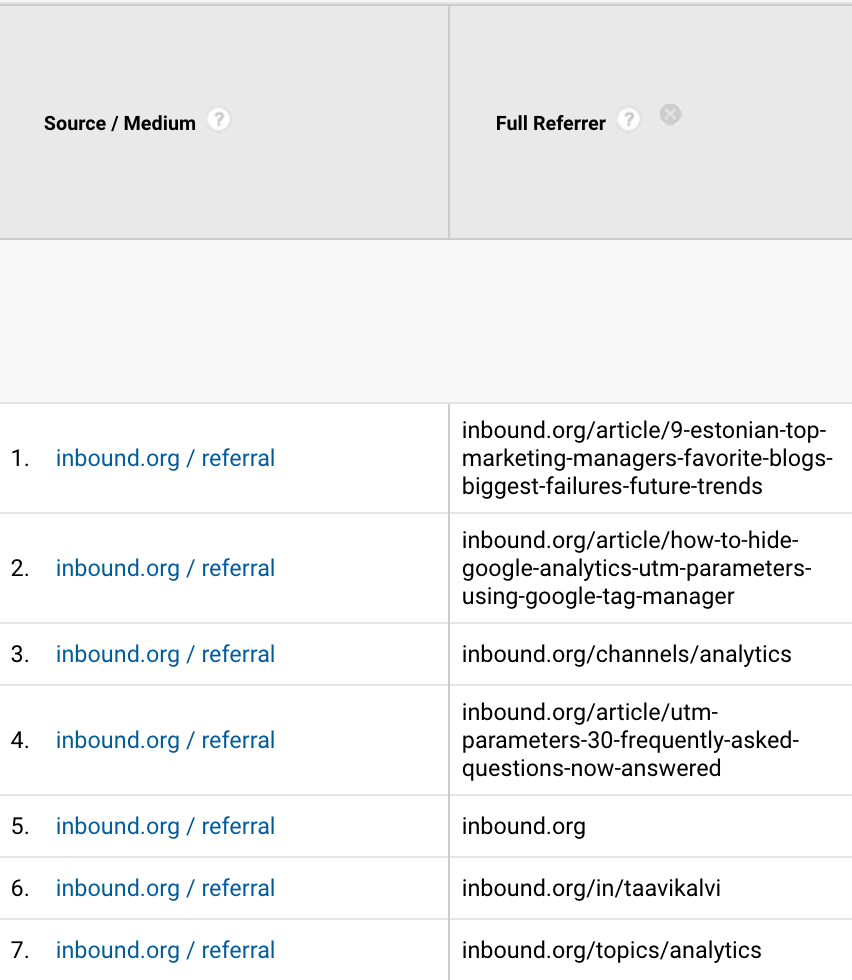Click inbound.org / referral link in row 5

pos(165,827)
